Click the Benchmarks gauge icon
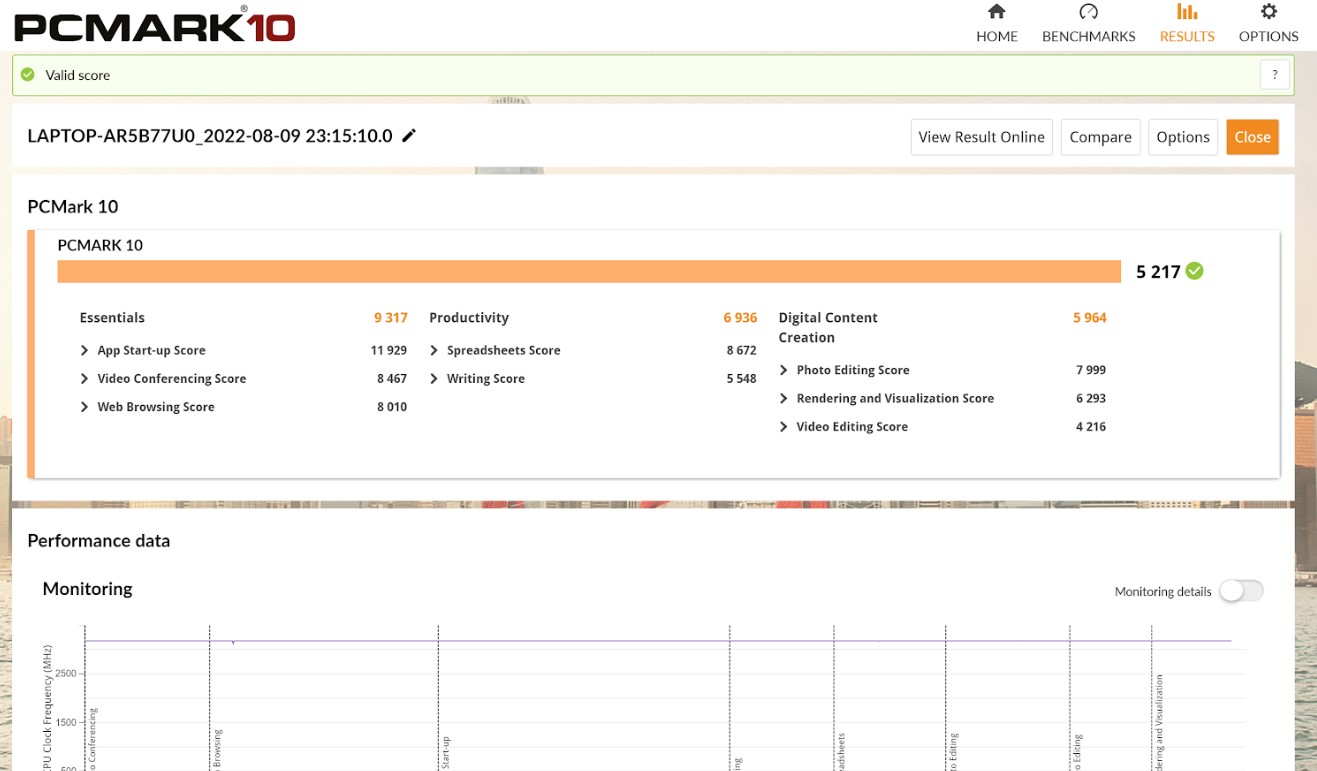 tap(1089, 12)
